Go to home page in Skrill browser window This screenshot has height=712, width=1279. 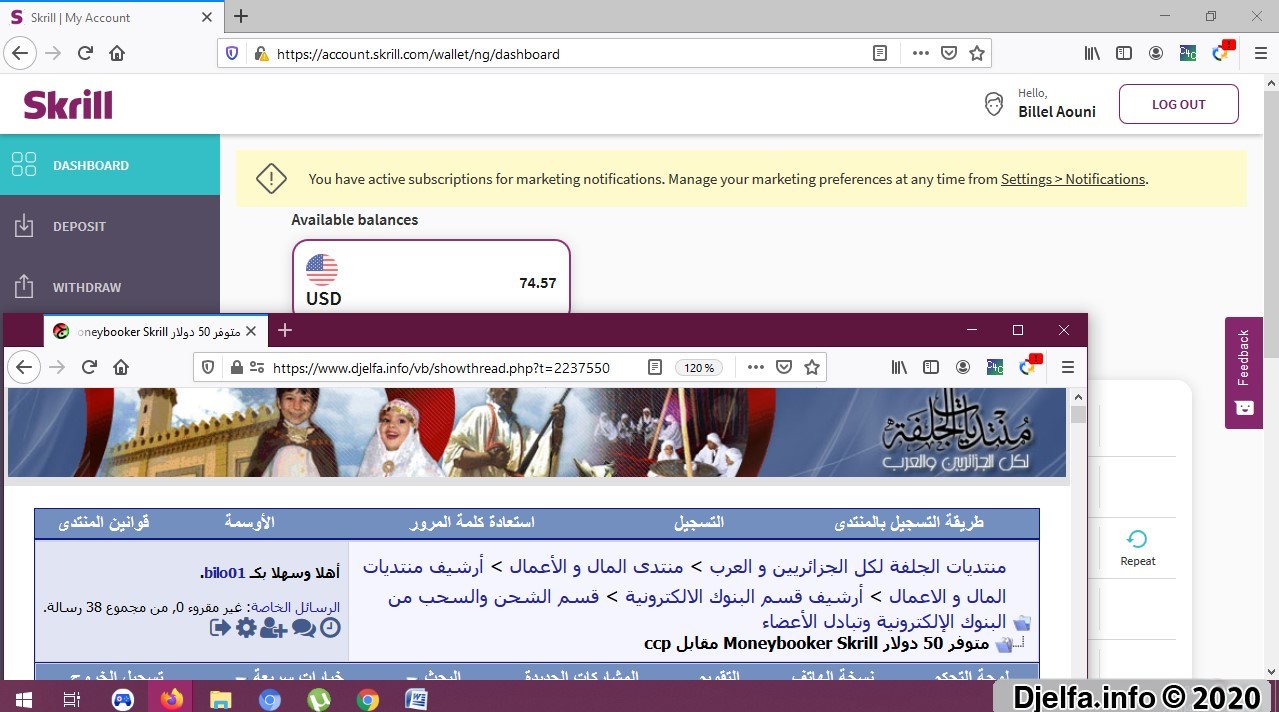[117, 54]
